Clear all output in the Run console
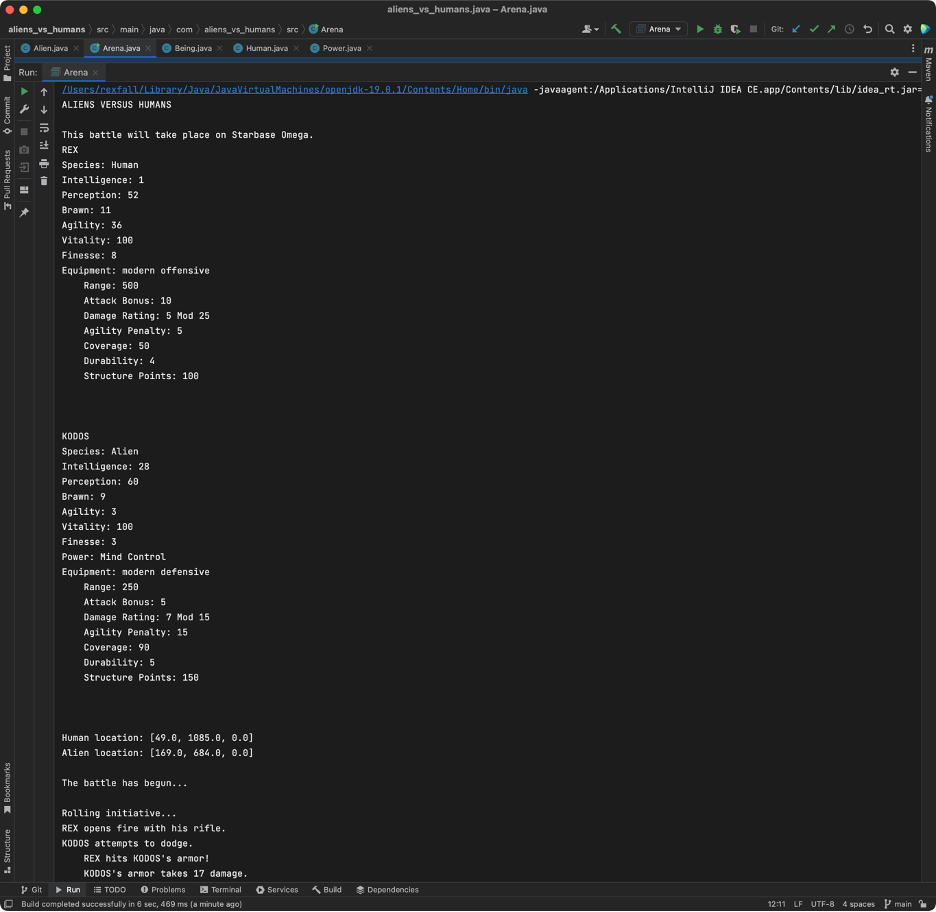Screen dimensions: 936x912 43,180
